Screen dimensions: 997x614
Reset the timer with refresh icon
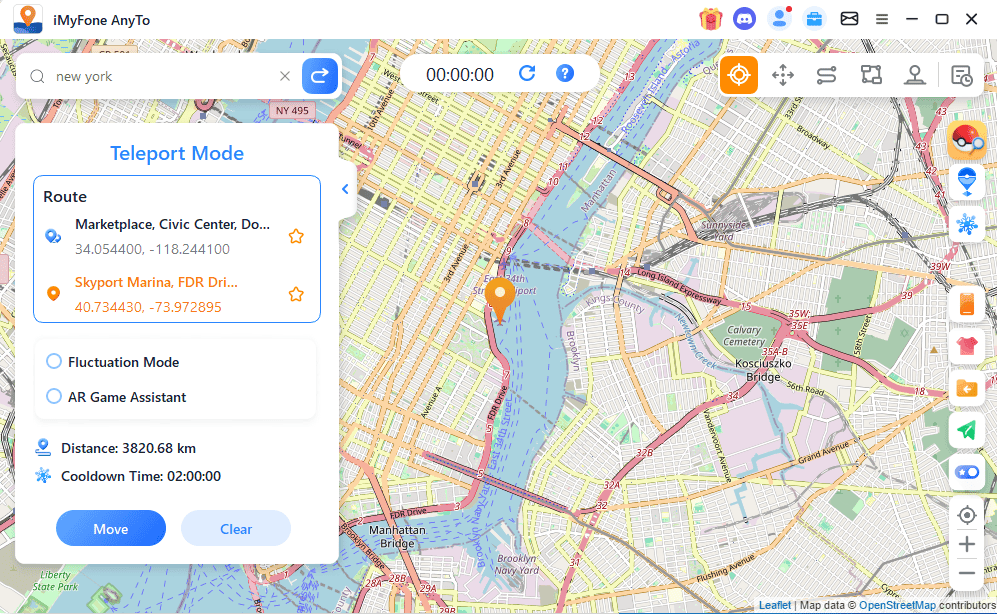tap(526, 74)
